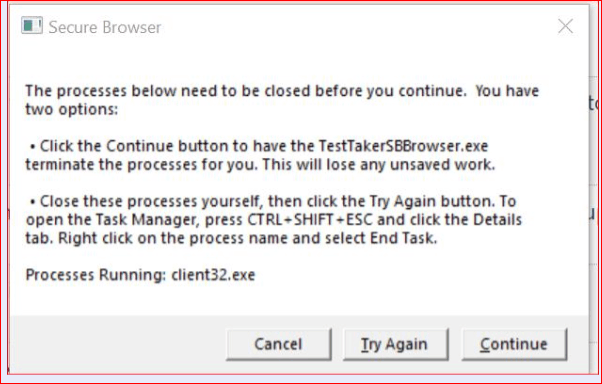Close the Secure Browser dialog with X
This screenshot has height=384, width=602.
[x=565, y=26]
